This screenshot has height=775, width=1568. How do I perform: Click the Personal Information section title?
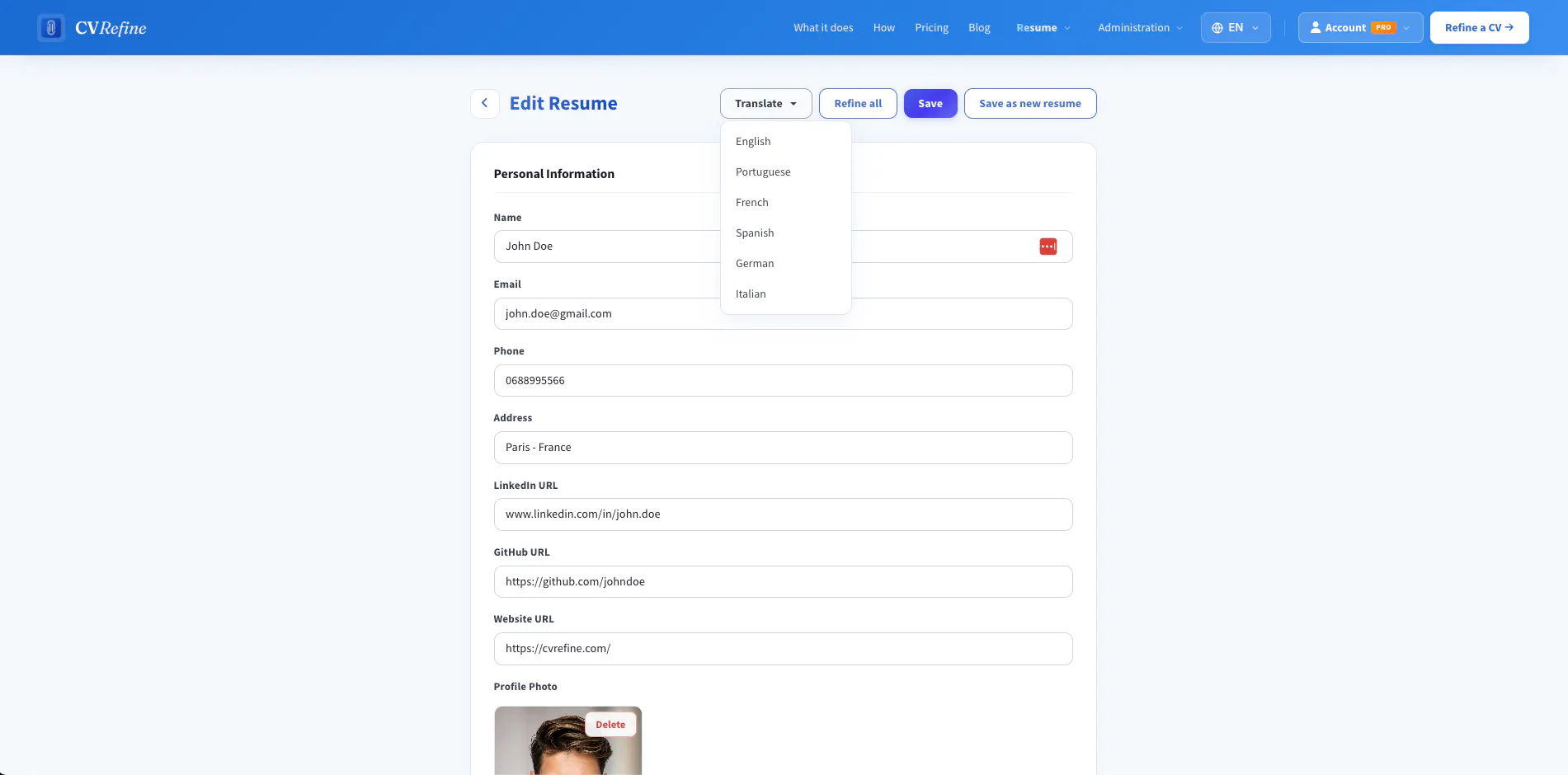554,174
